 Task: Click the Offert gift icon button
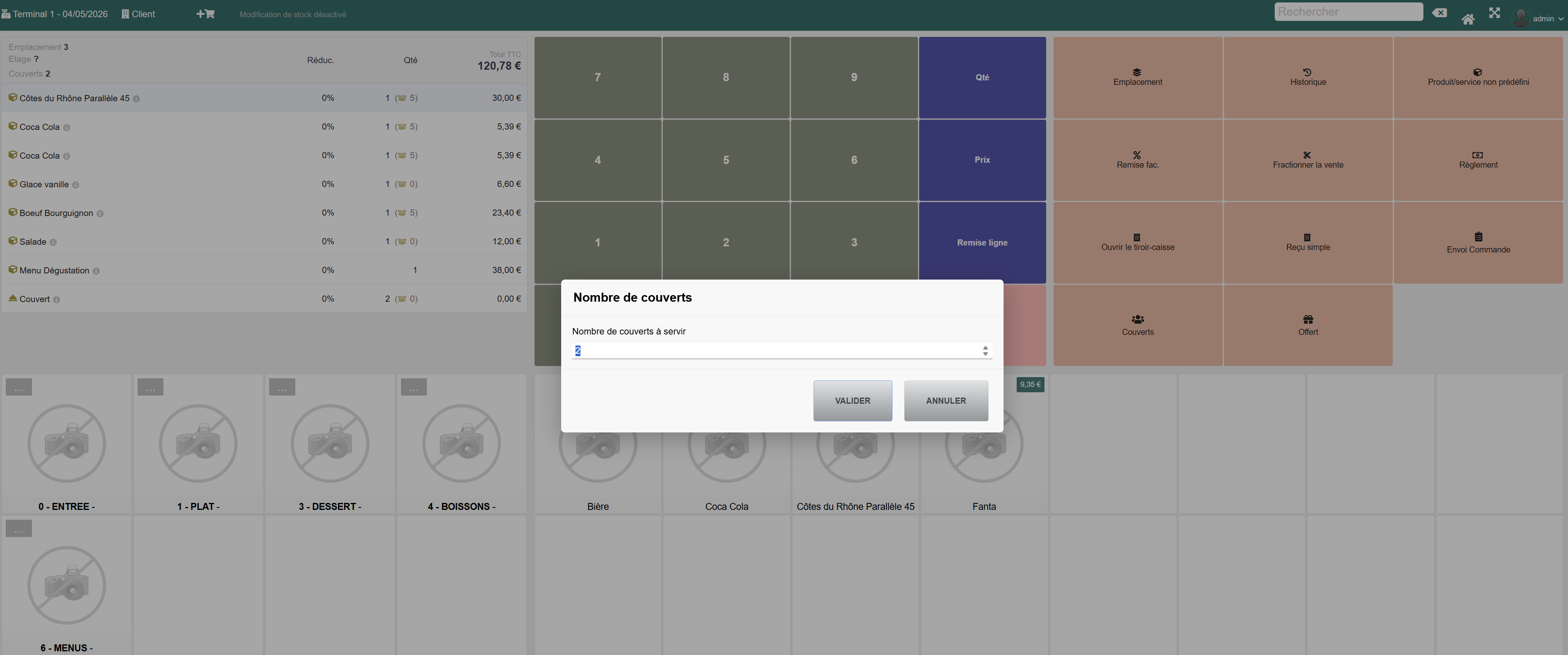point(1307,325)
